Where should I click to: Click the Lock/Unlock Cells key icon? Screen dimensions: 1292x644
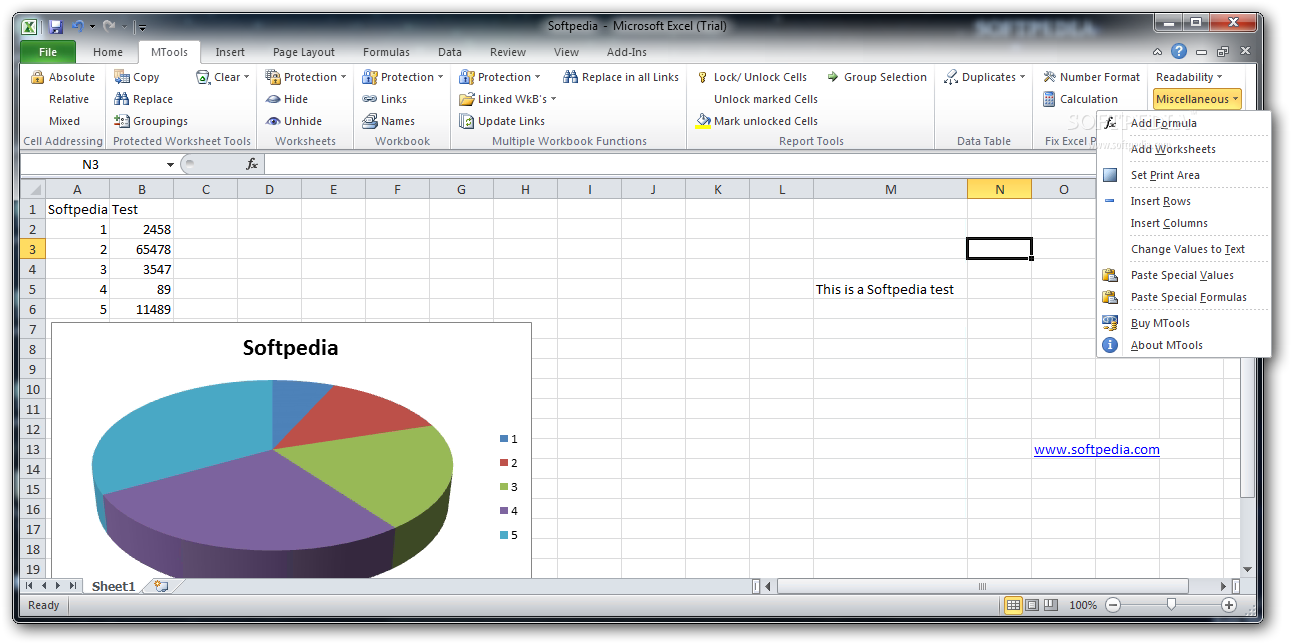click(x=703, y=77)
